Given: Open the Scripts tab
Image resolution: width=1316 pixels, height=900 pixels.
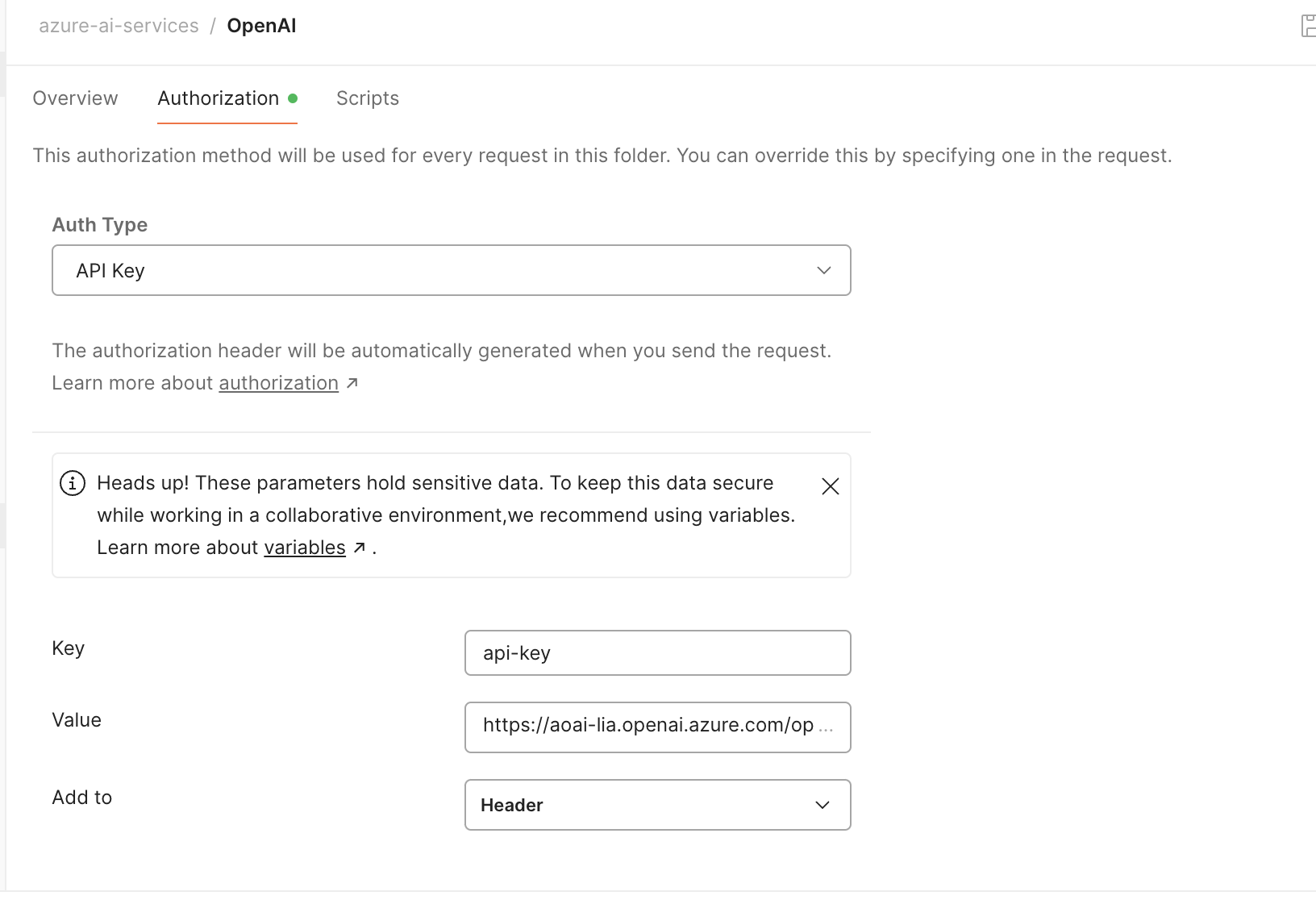Looking at the screenshot, I should (x=368, y=98).
